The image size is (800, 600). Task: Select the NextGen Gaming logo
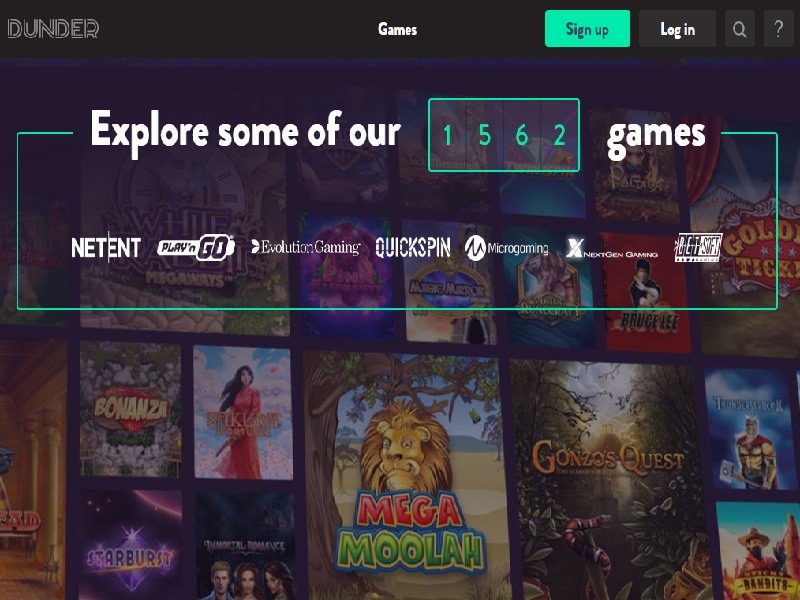point(612,248)
